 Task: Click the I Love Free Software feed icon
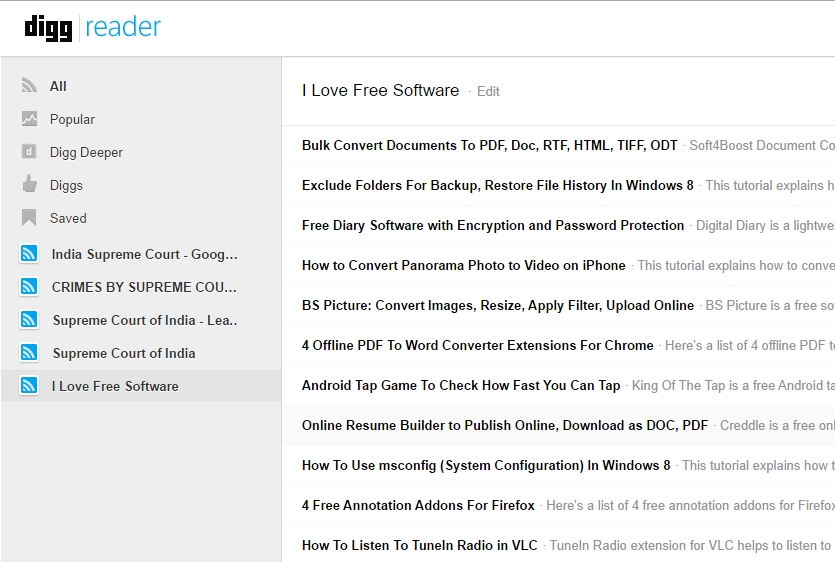(x=29, y=386)
